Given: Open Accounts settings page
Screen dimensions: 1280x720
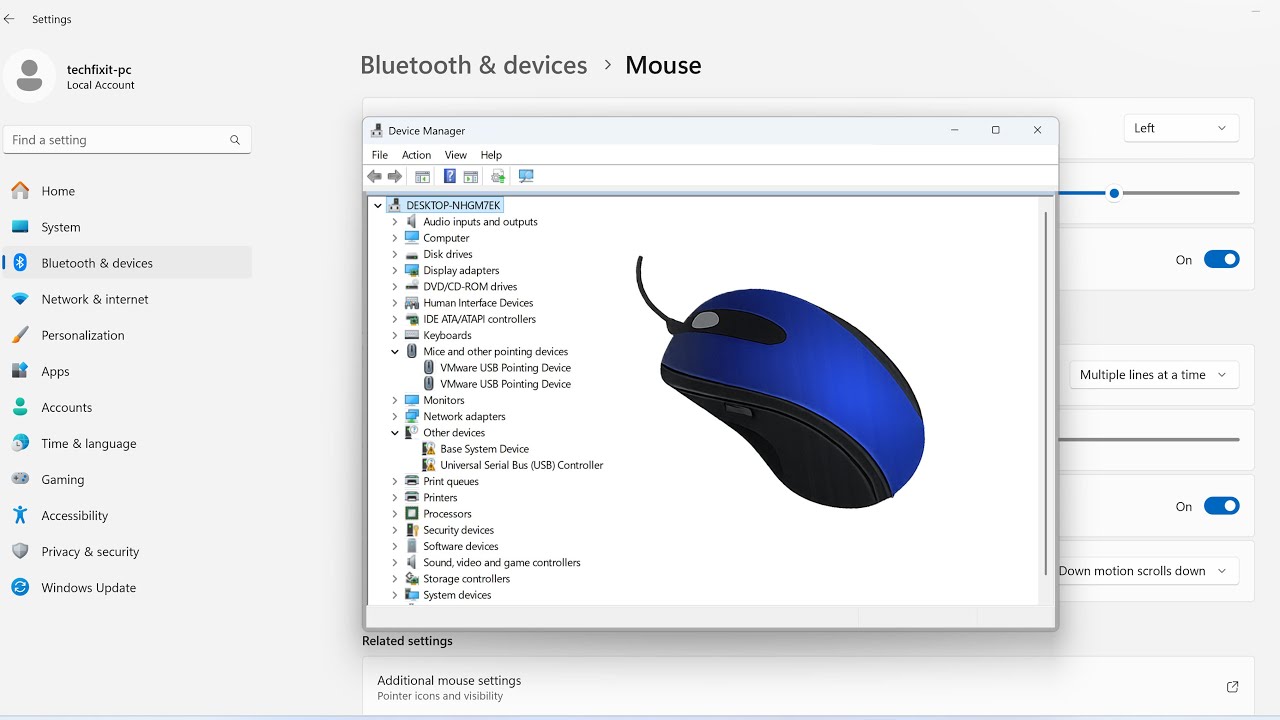Looking at the screenshot, I should pyautogui.click(x=127, y=407).
